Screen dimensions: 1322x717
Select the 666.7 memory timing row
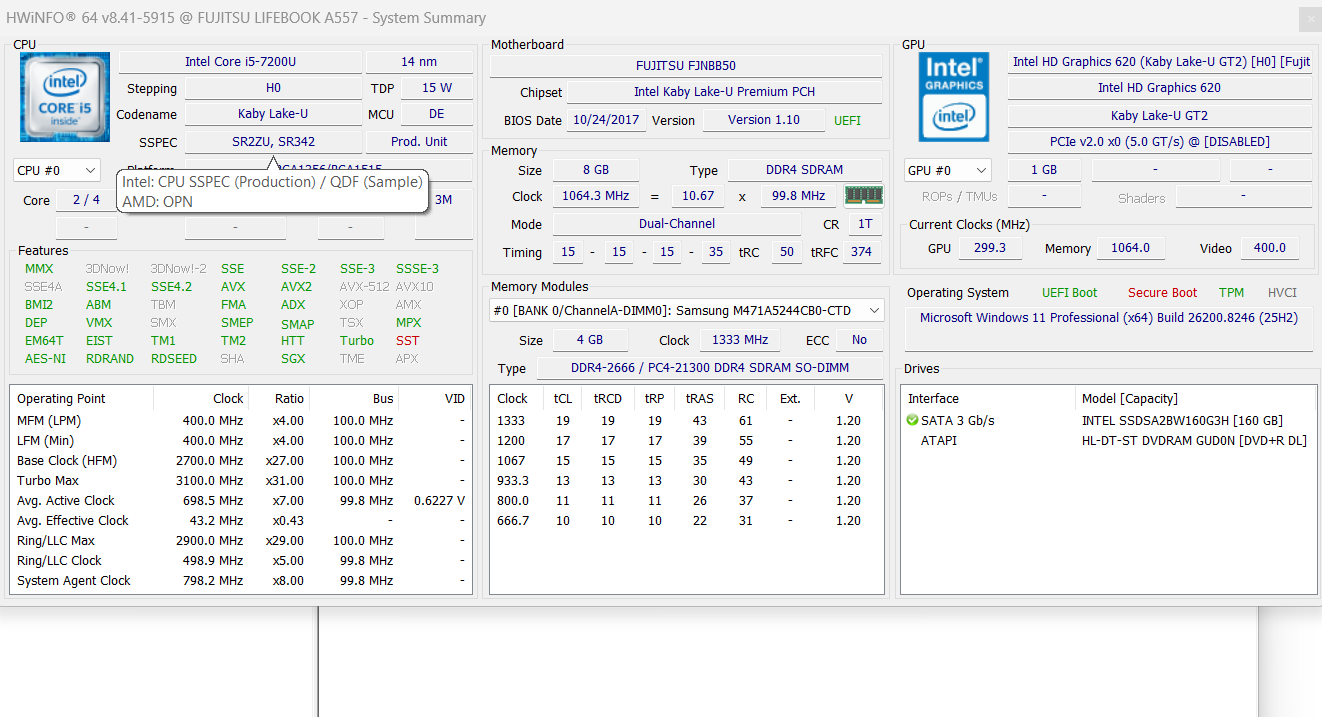pyautogui.click(x=686, y=520)
